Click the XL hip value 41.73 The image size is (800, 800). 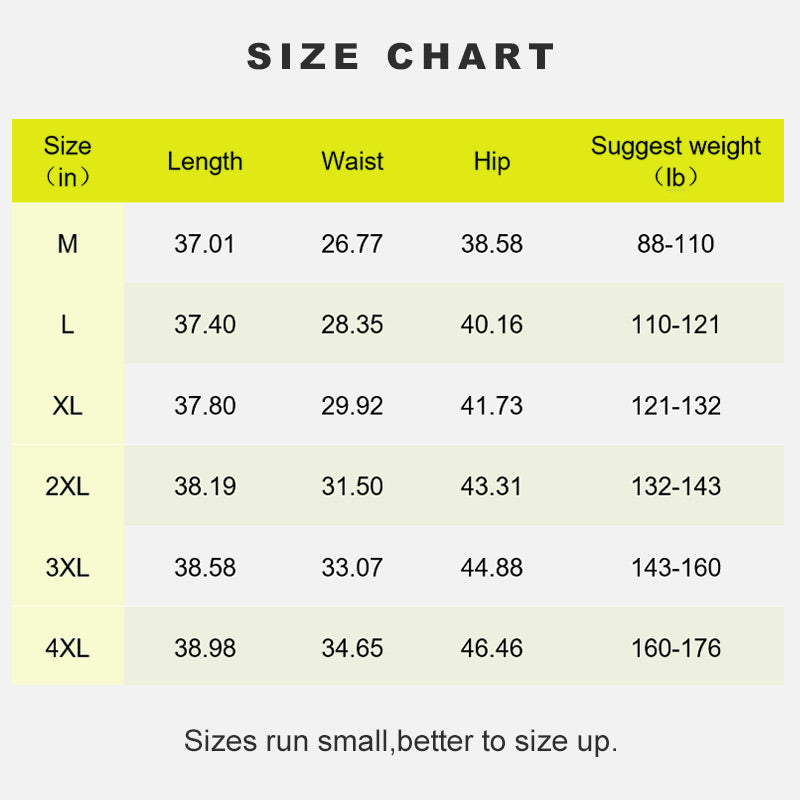tap(492, 406)
